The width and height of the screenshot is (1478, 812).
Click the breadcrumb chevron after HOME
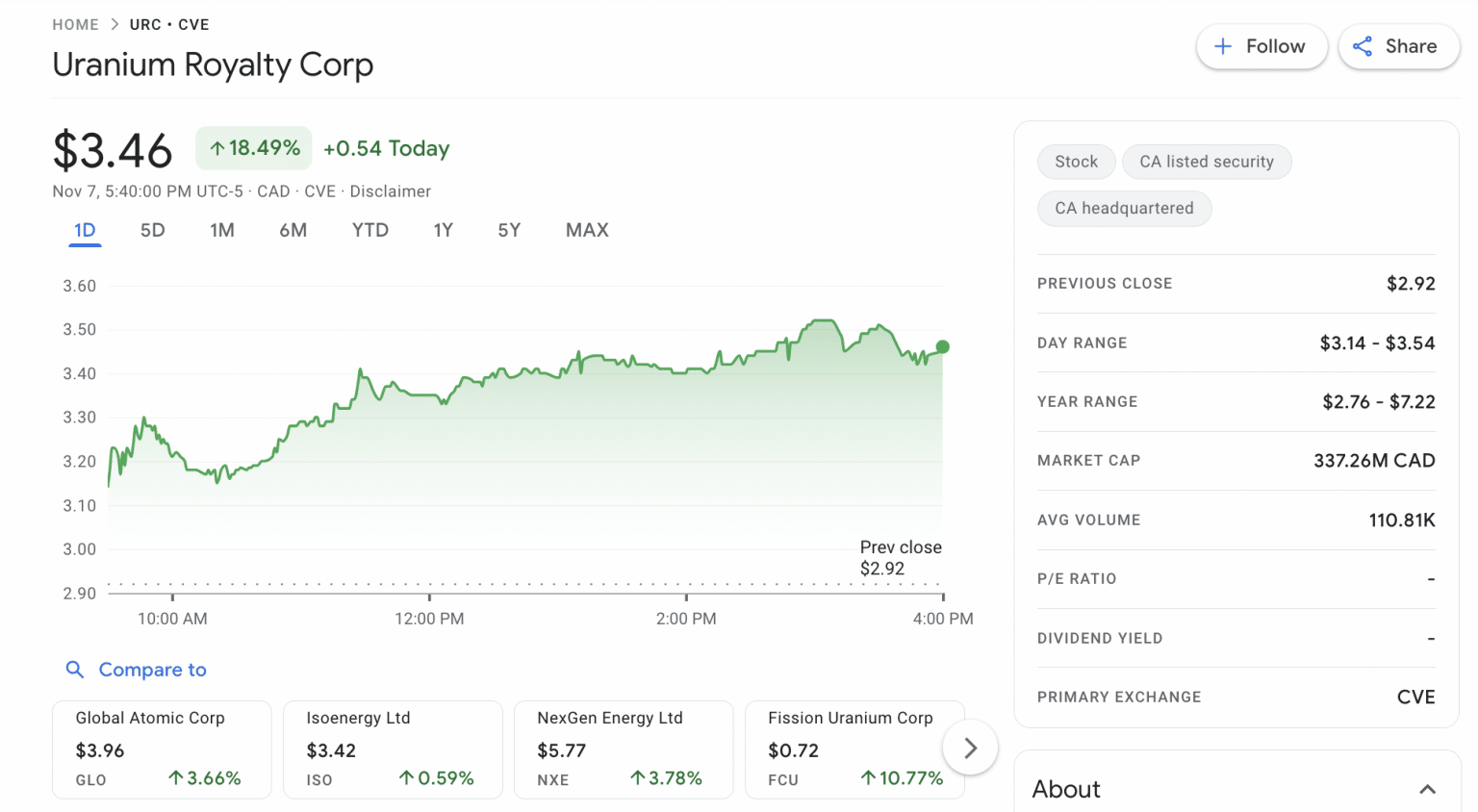tap(113, 24)
